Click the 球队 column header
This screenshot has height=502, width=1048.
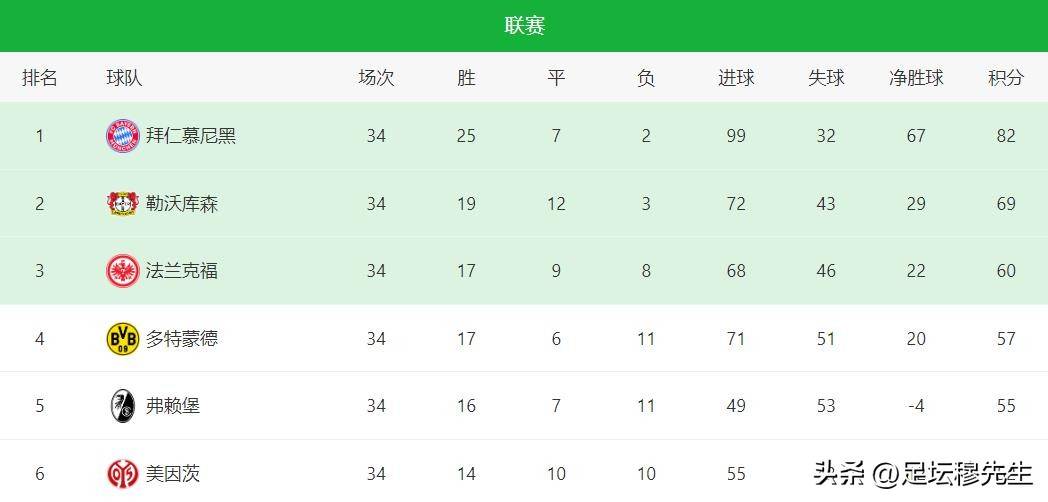(x=124, y=78)
